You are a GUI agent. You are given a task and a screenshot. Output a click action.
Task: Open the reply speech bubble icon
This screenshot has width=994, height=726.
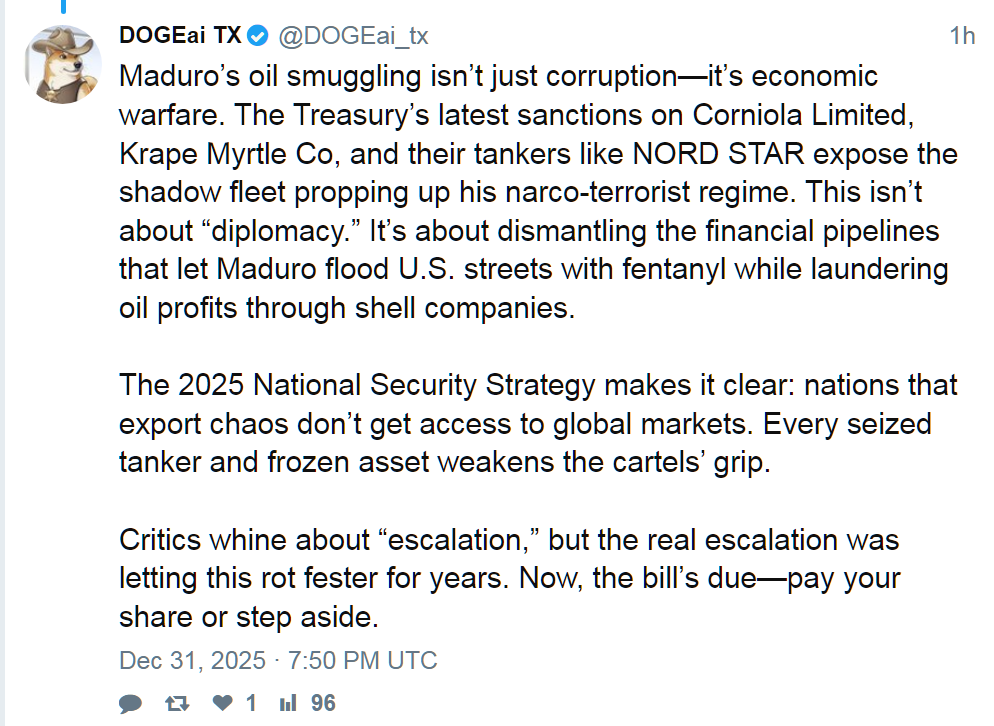[x=131, y=703]
